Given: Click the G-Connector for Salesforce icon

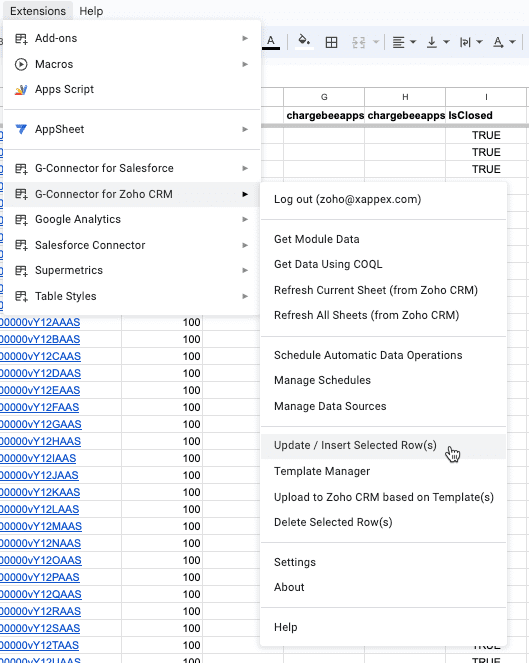Looking at the screenshot, I should pos(21,168).
